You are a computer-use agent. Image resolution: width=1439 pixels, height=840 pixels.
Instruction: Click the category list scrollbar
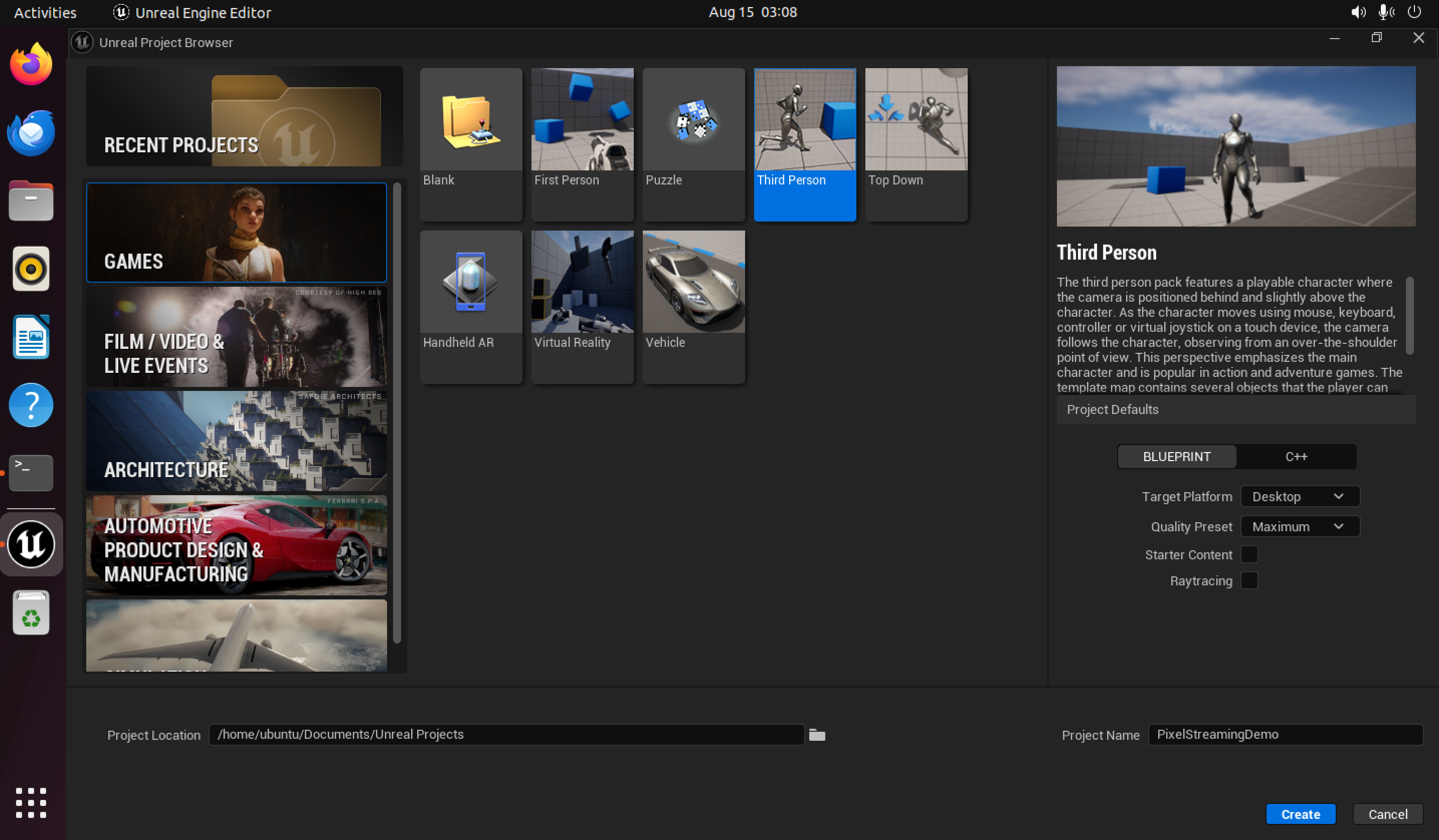(x=397, y=412)
